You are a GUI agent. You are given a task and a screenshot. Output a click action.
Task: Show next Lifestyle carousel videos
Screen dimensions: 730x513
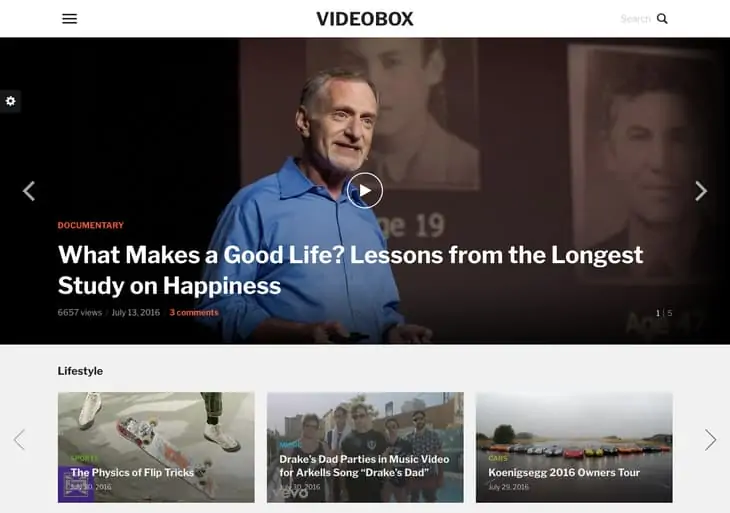tap(710, 439)
